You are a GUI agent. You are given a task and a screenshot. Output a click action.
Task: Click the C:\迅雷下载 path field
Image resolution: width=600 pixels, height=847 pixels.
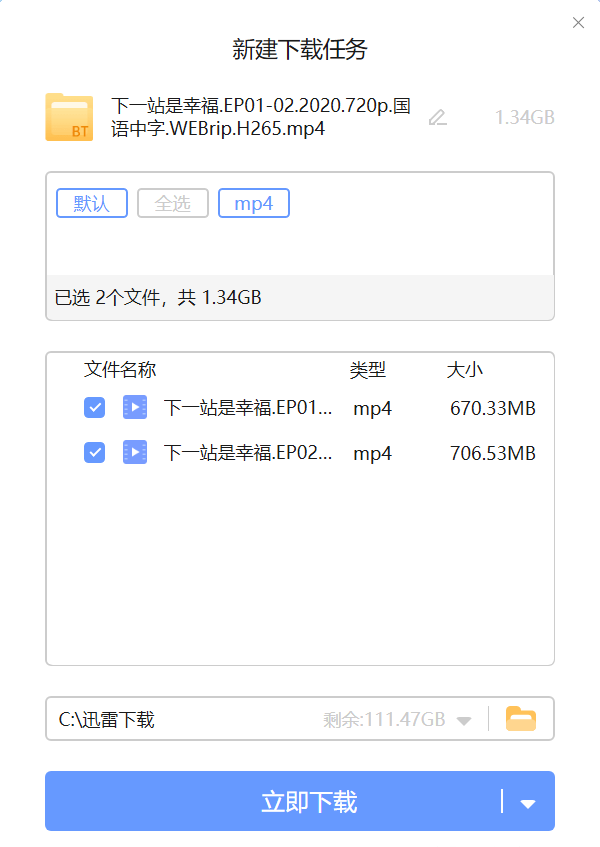pos(300,719)
